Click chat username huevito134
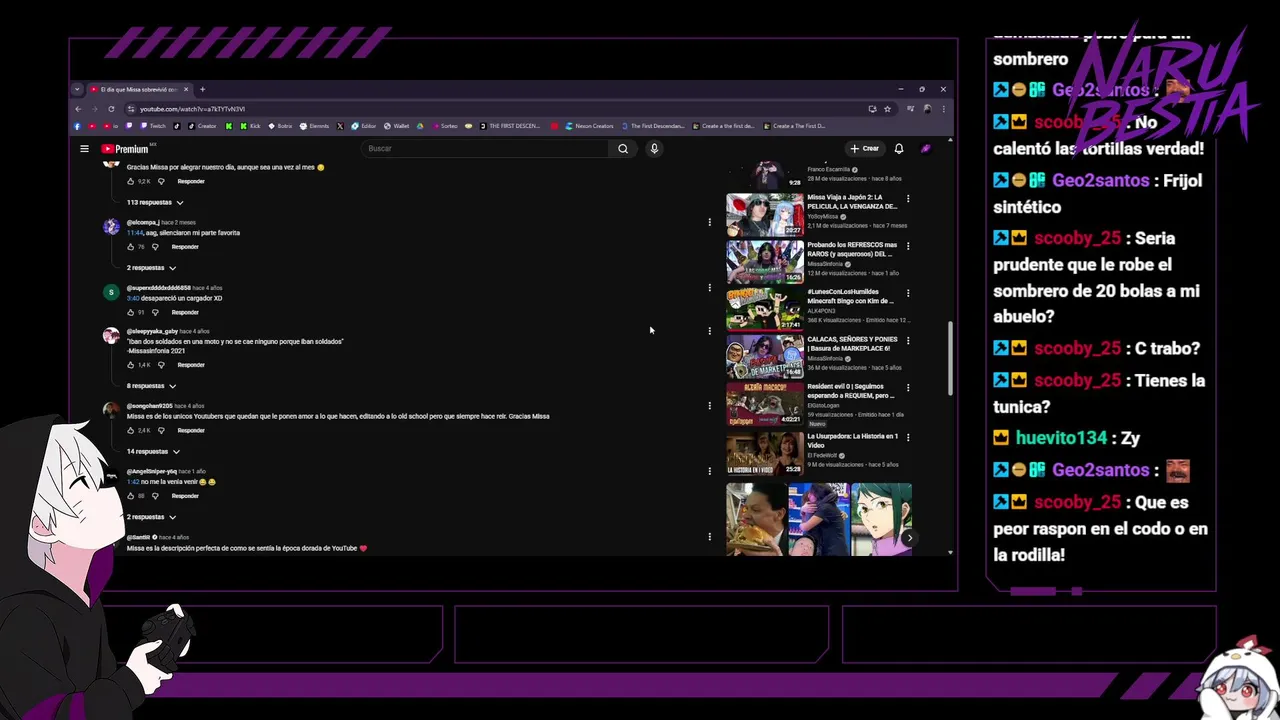1280x720 pixels. coord(1062,438)
